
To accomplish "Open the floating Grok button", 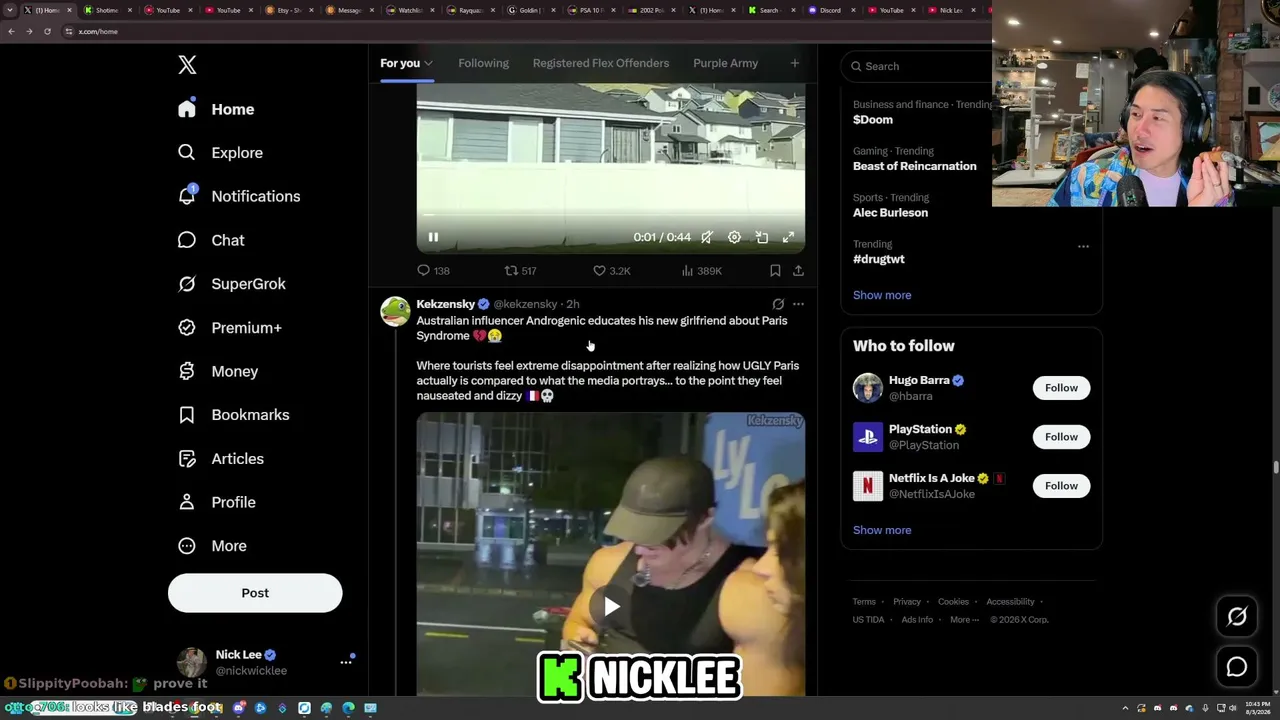I will pos(1237,617).
